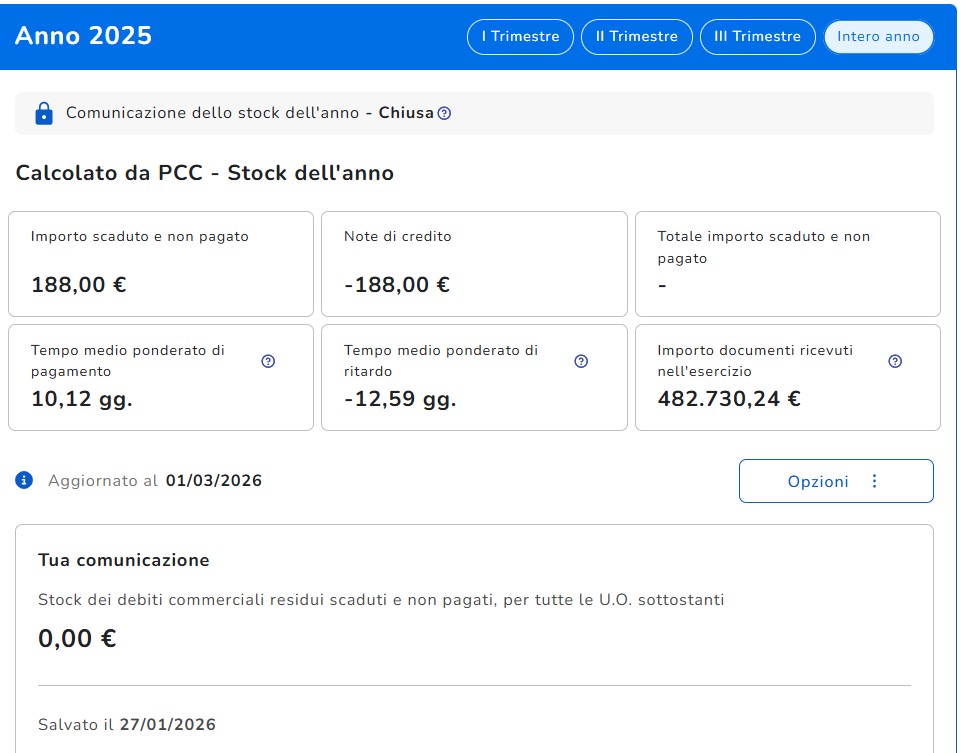Show help for Tempo medio ponderato di ritardo

[581, 361]
